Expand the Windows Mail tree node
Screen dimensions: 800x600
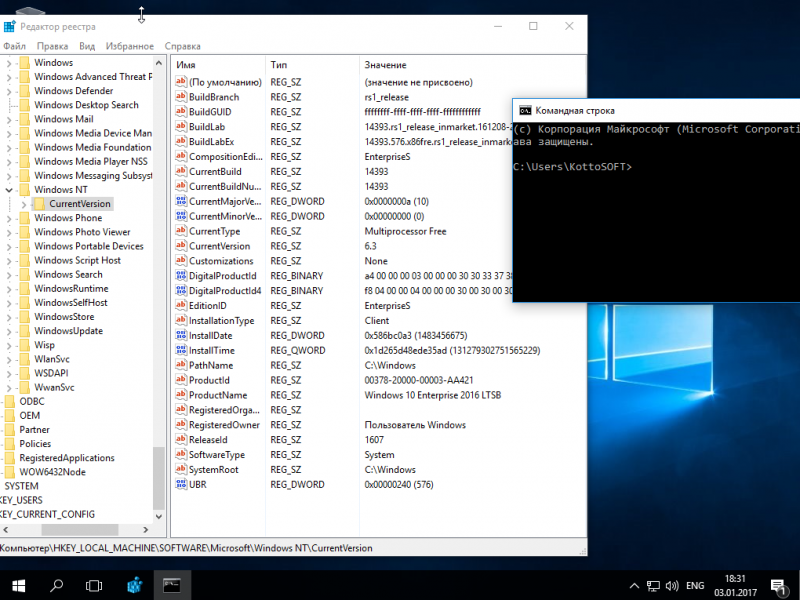click(9, 119)
